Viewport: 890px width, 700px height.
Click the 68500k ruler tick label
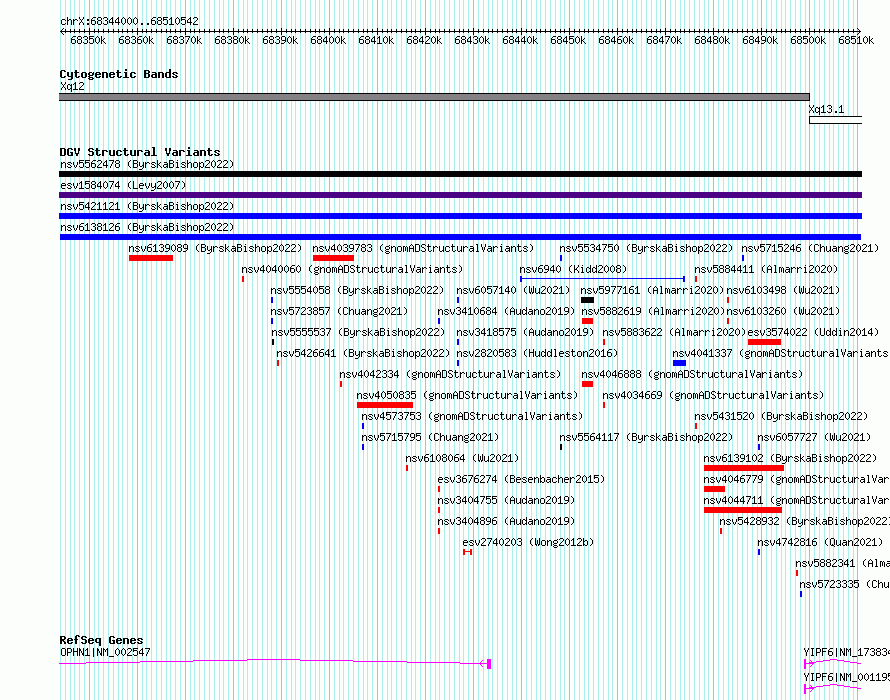pos(808,40)
